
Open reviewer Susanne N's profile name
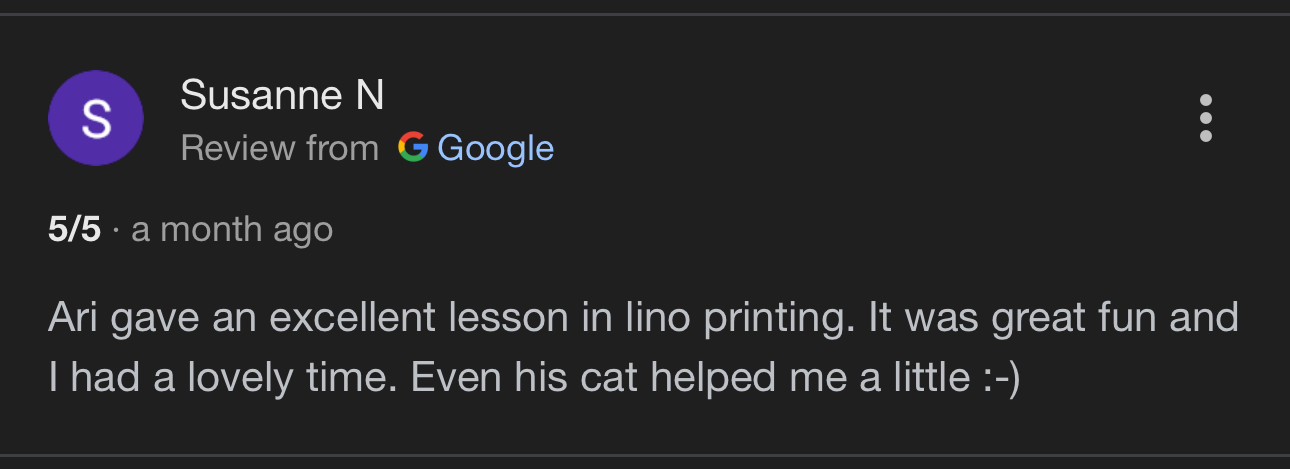282,96
